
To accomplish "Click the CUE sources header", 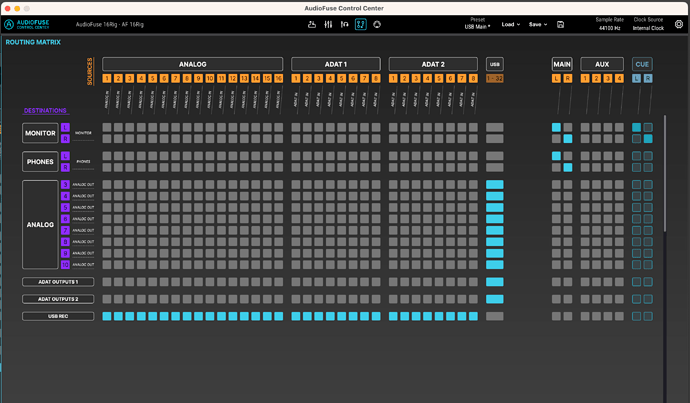I will tap(642, 64).
